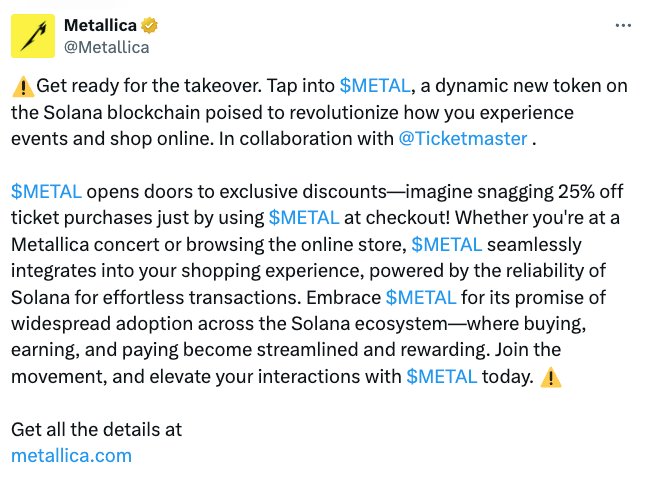
Task: Click $METAL before "opens doors"
Action: click(46, 191)
